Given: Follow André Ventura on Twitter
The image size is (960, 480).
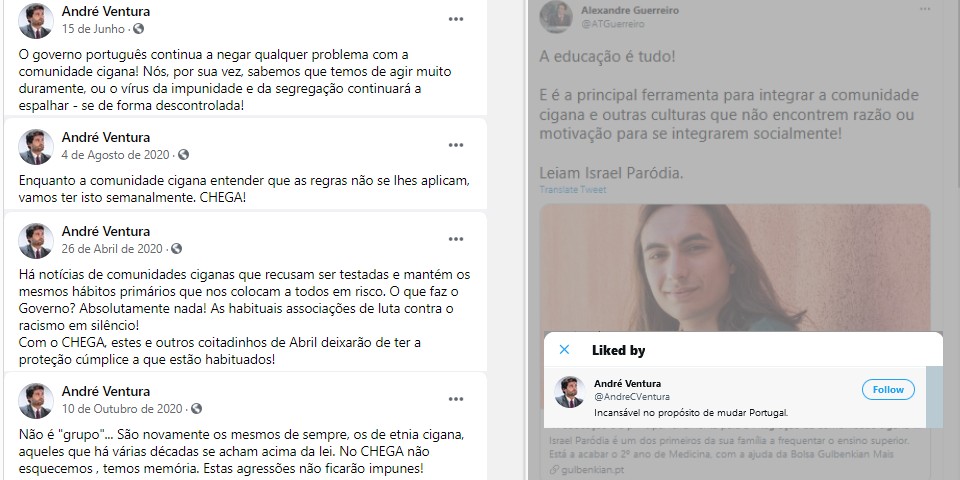Looking at the screenshot, I should 888,389.
